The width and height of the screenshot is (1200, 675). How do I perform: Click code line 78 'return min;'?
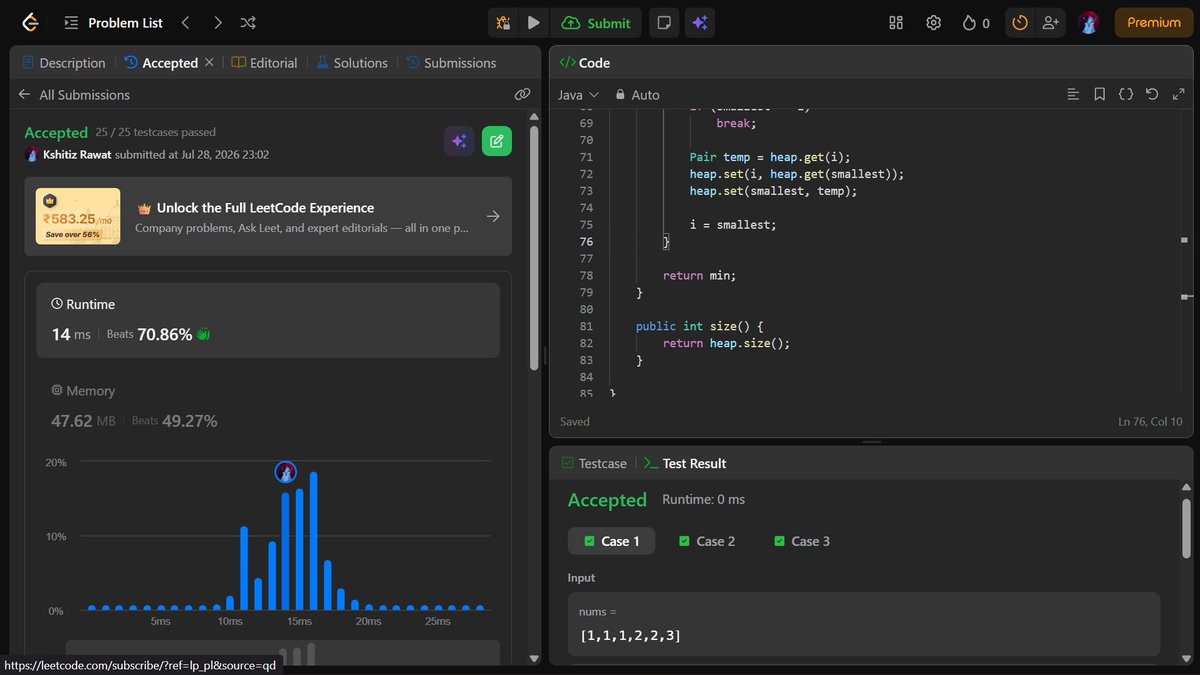point(699,275)
